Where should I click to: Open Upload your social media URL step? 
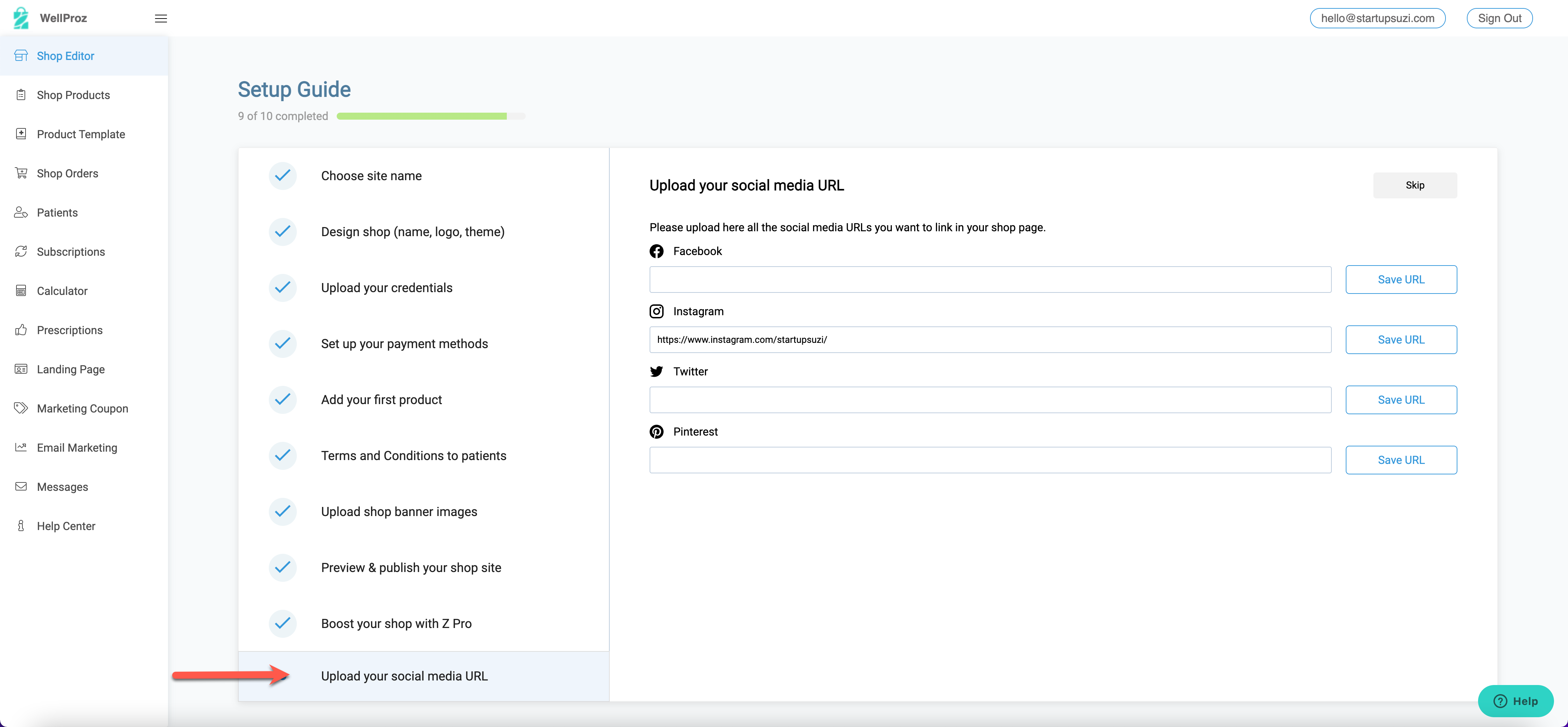point(404,676)
